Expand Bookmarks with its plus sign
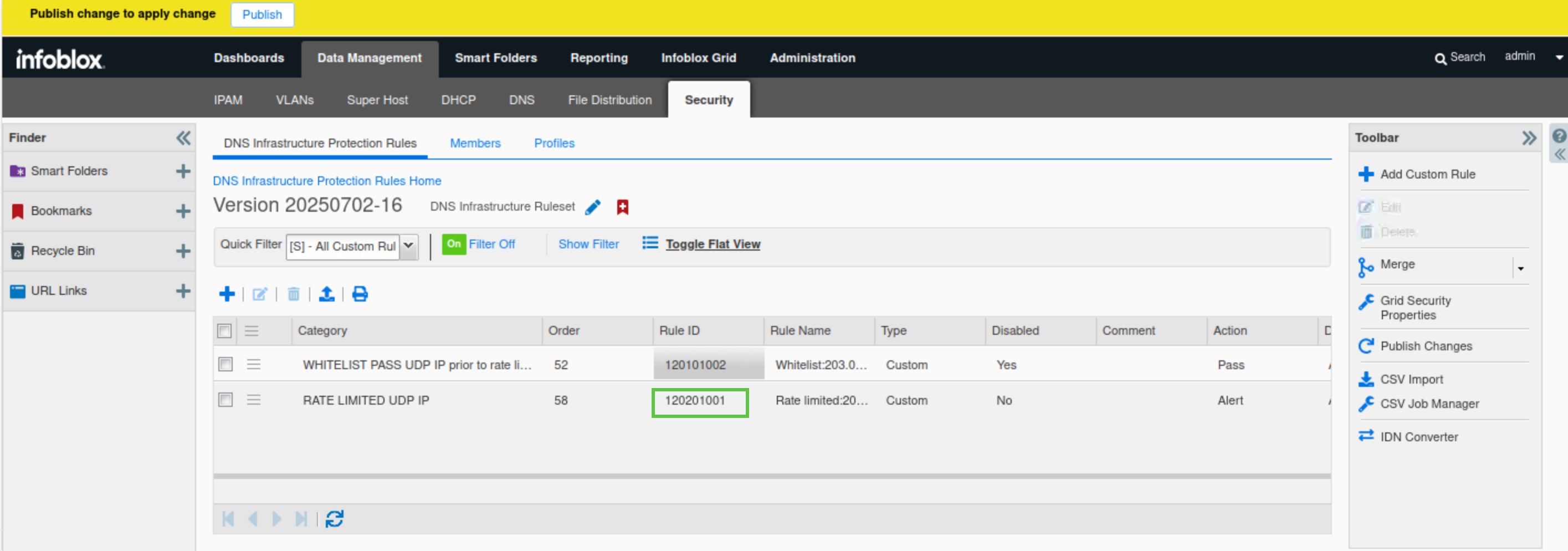Image resolution: width=1568 pixels, height=551 pixels. pyautogui.click(x=183, y=211)
